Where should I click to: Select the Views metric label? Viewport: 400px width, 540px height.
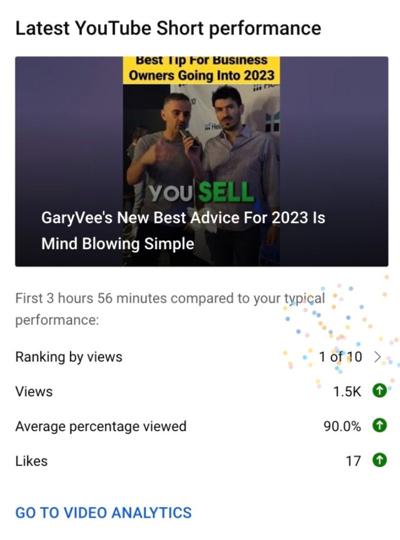pyautogui.click(x=34, y=392)
